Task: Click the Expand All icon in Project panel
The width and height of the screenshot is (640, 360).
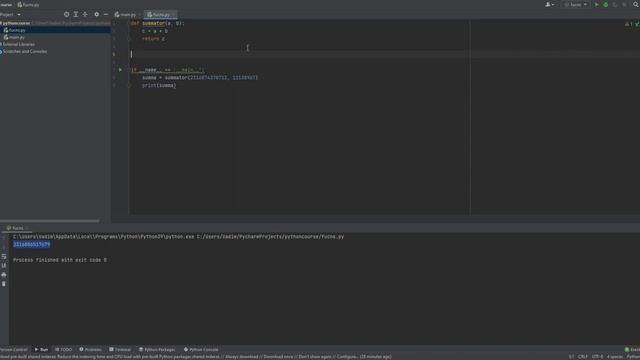Action: [76, 14]
